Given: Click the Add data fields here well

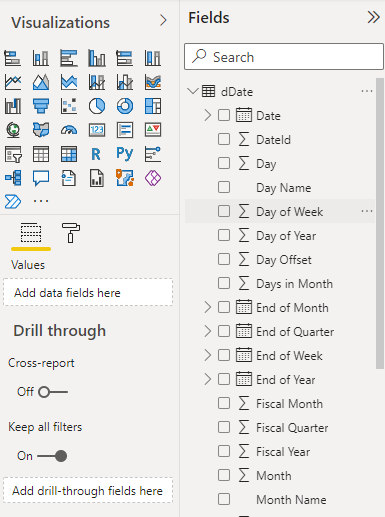Looking at the screenshot, I should point(88,292).
